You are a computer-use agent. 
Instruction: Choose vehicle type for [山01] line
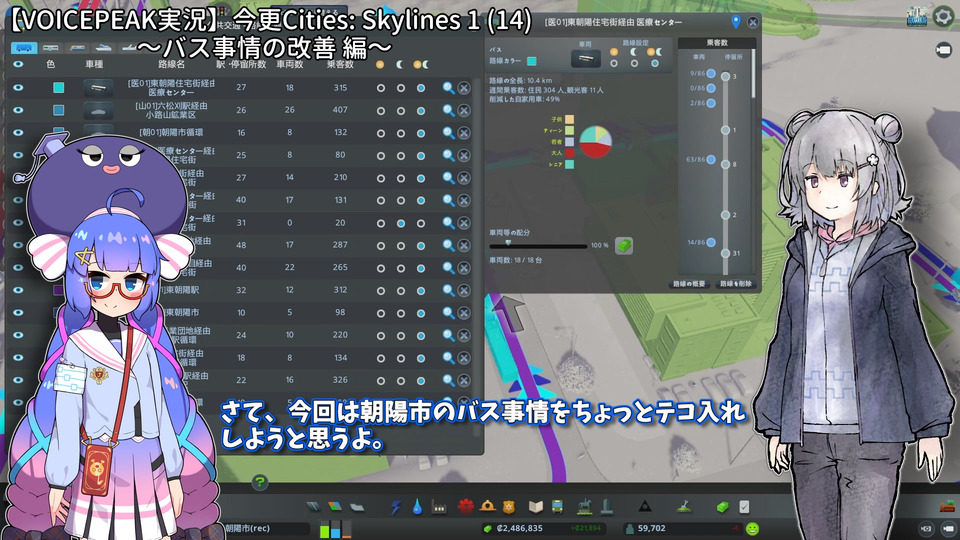click(98, 111)
